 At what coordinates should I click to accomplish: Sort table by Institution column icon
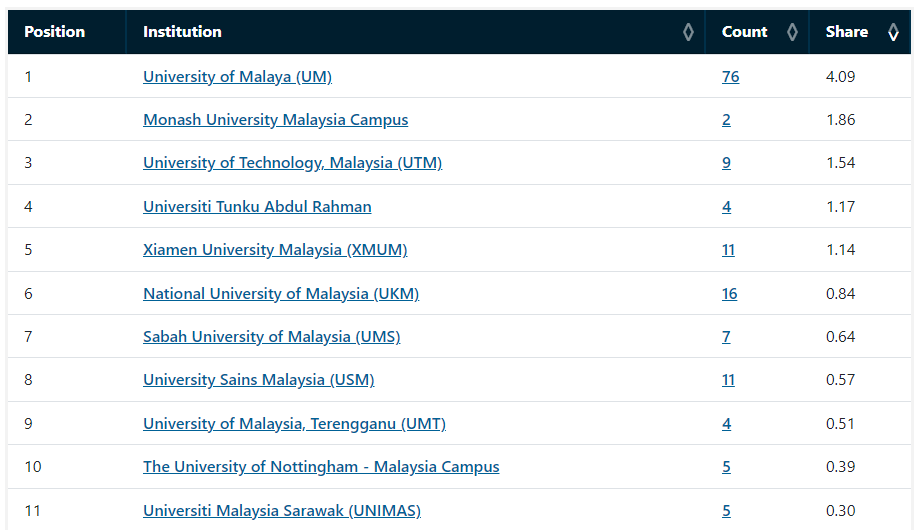688,32
